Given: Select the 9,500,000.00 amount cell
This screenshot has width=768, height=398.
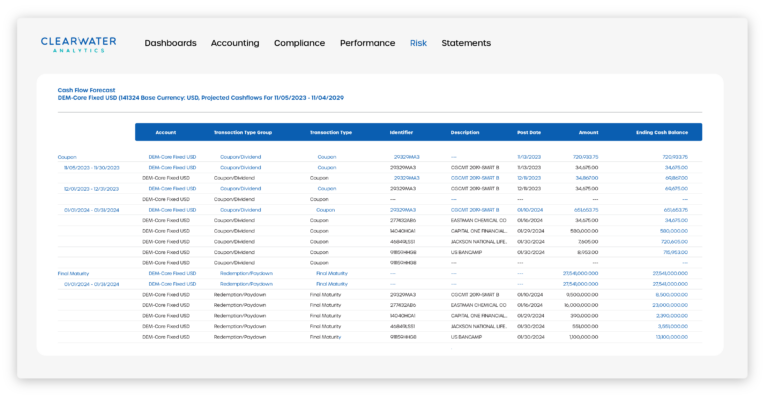Looking at the screenshot, I should click(582, 295).
